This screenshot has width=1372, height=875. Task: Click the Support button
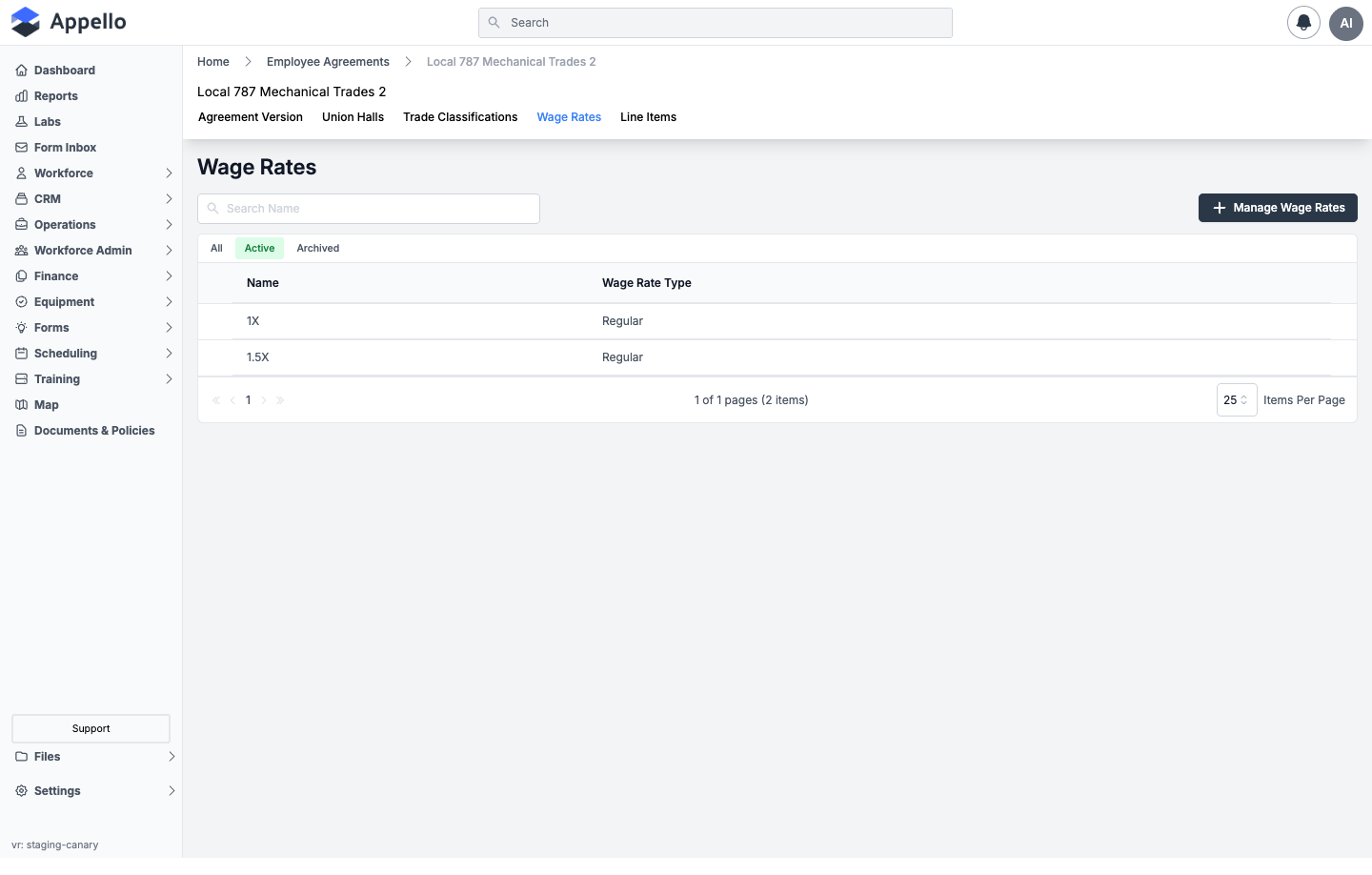click(91, 729)
